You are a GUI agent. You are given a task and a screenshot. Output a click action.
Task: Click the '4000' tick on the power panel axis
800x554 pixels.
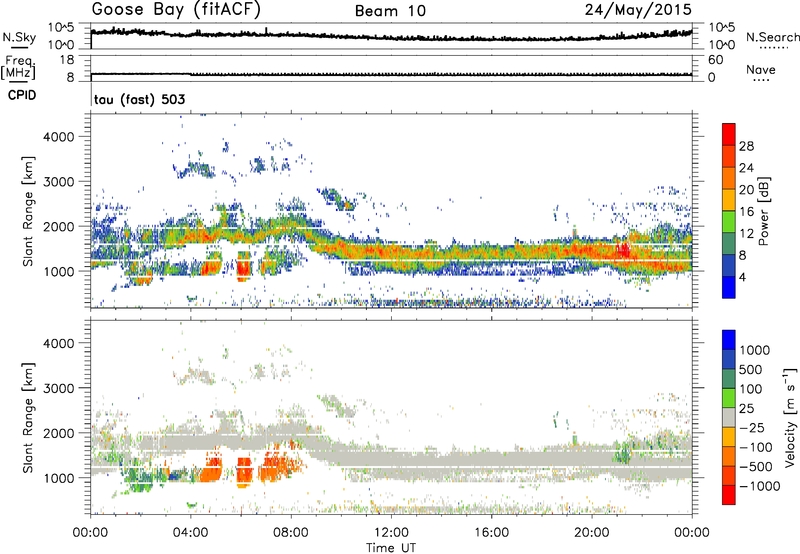coord(59,137)
